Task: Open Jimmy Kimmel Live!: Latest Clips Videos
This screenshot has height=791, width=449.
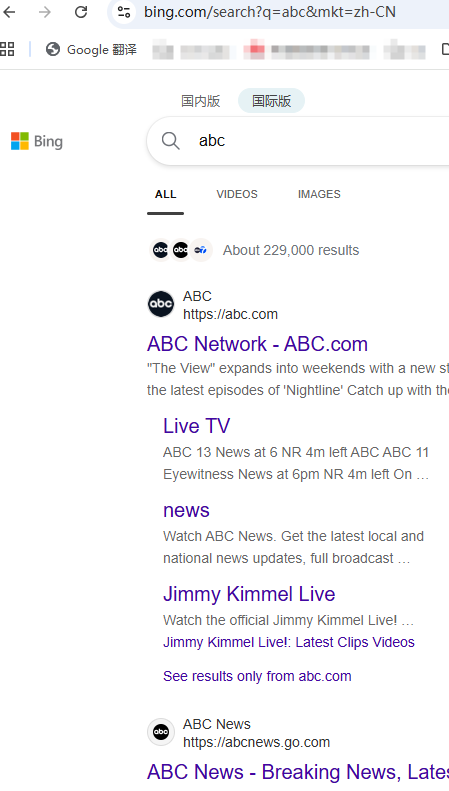Action: 289,642
